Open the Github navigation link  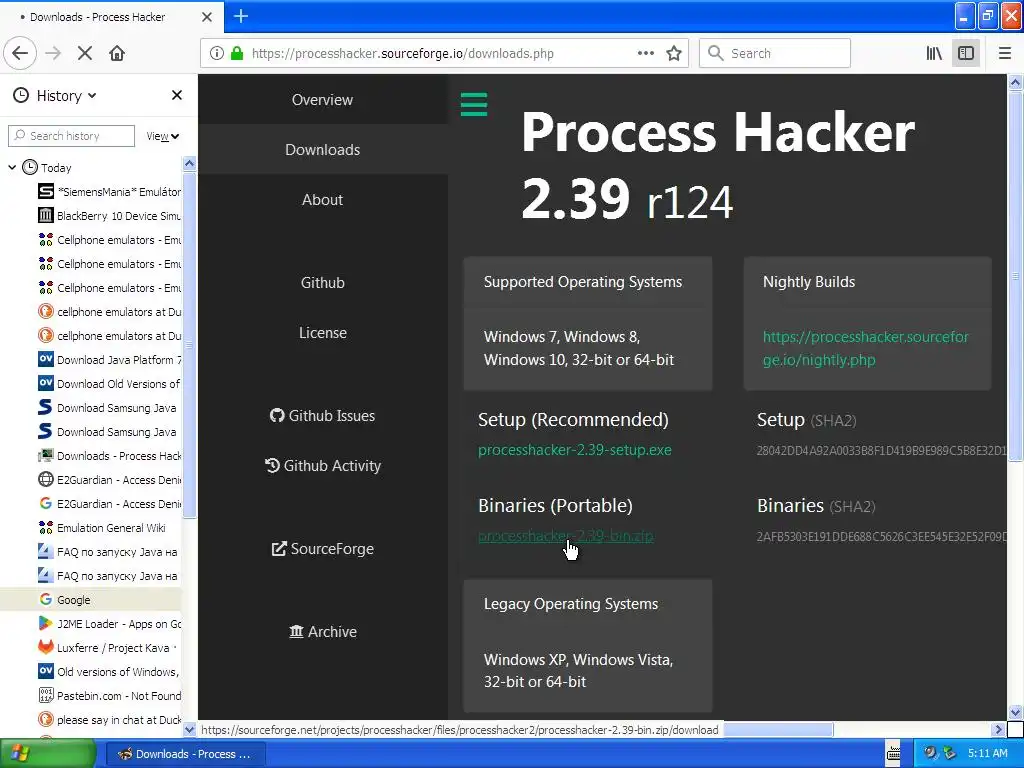tap(323, 283)
